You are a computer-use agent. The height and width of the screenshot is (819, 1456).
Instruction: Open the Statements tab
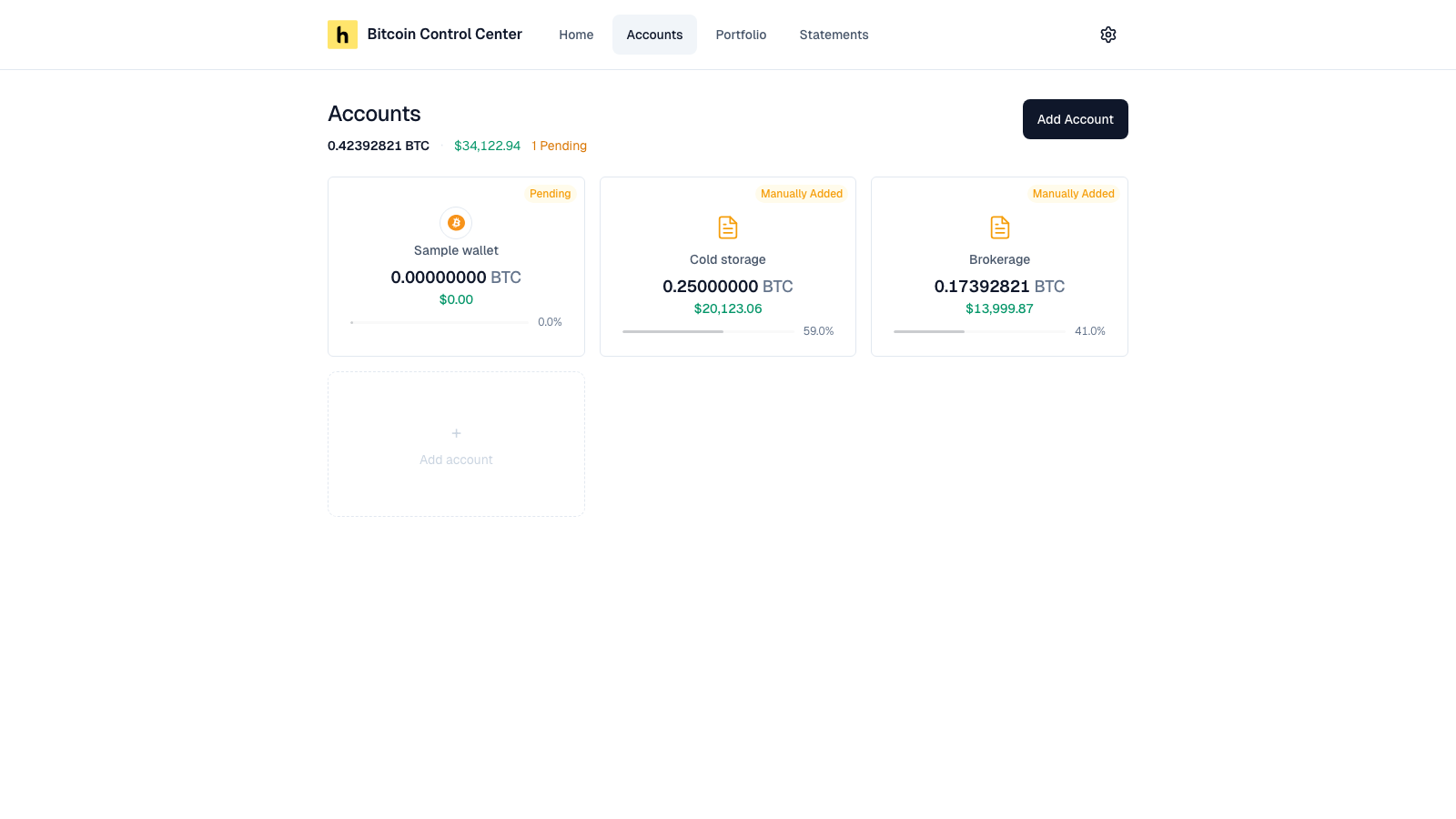click(834, 35)
